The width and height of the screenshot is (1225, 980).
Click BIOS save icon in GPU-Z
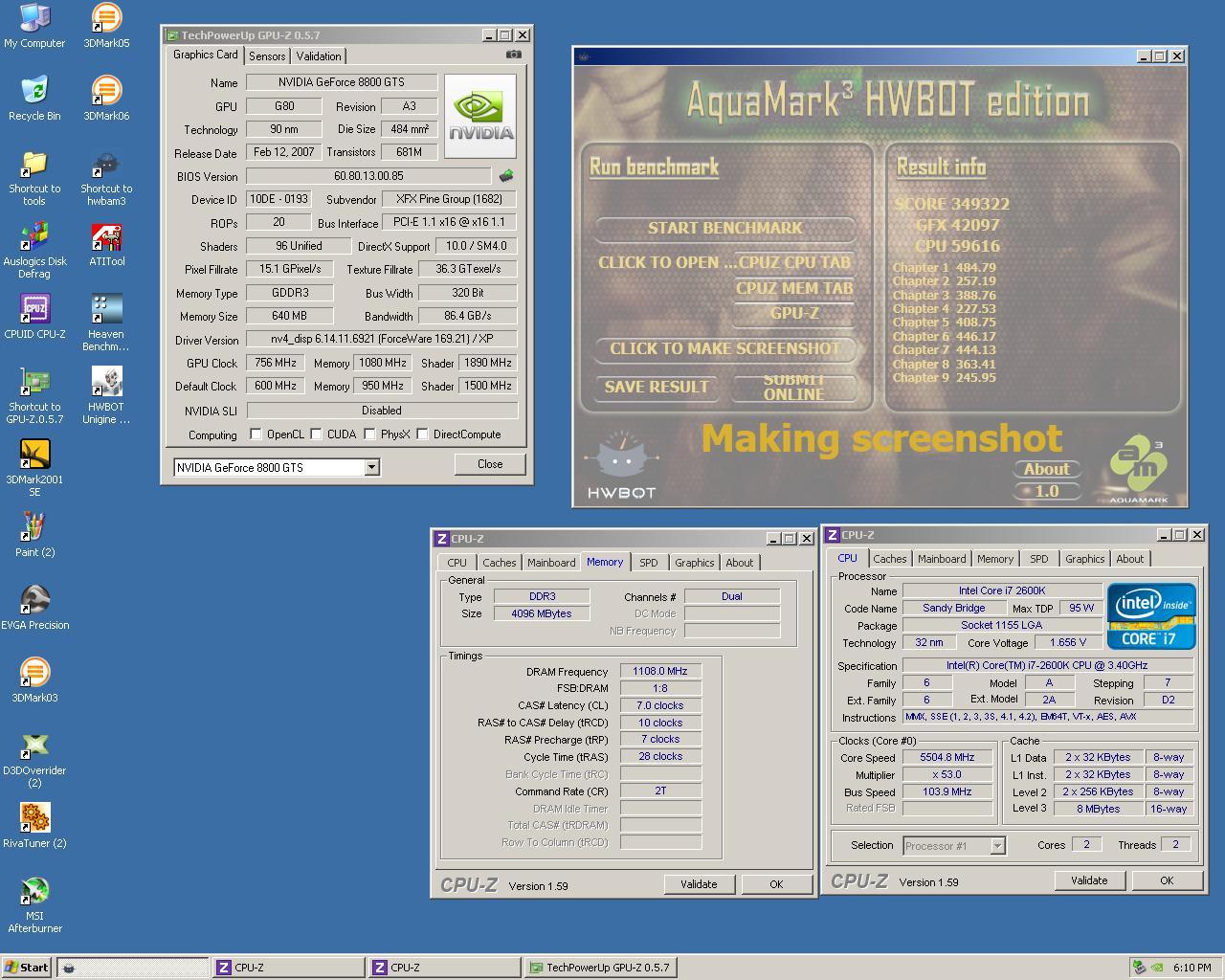click(x=506, y=176)
